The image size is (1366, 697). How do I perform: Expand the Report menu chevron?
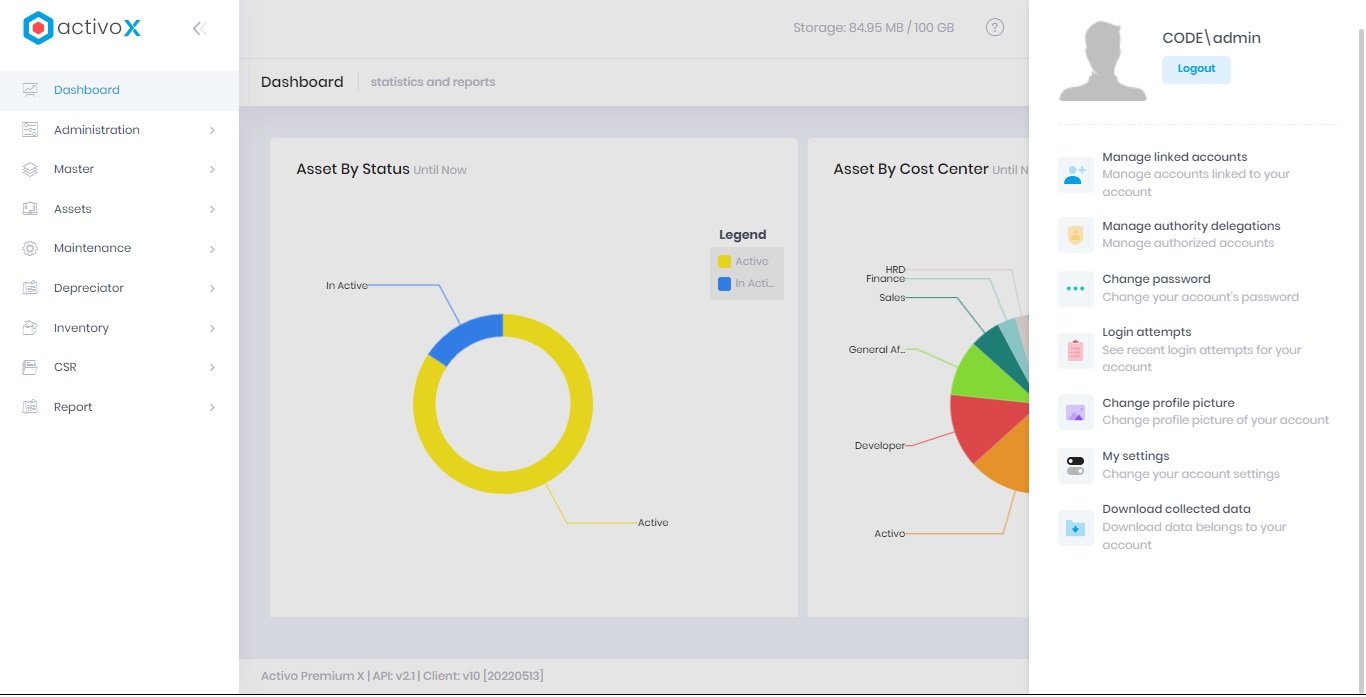click(x=212, y=407)
